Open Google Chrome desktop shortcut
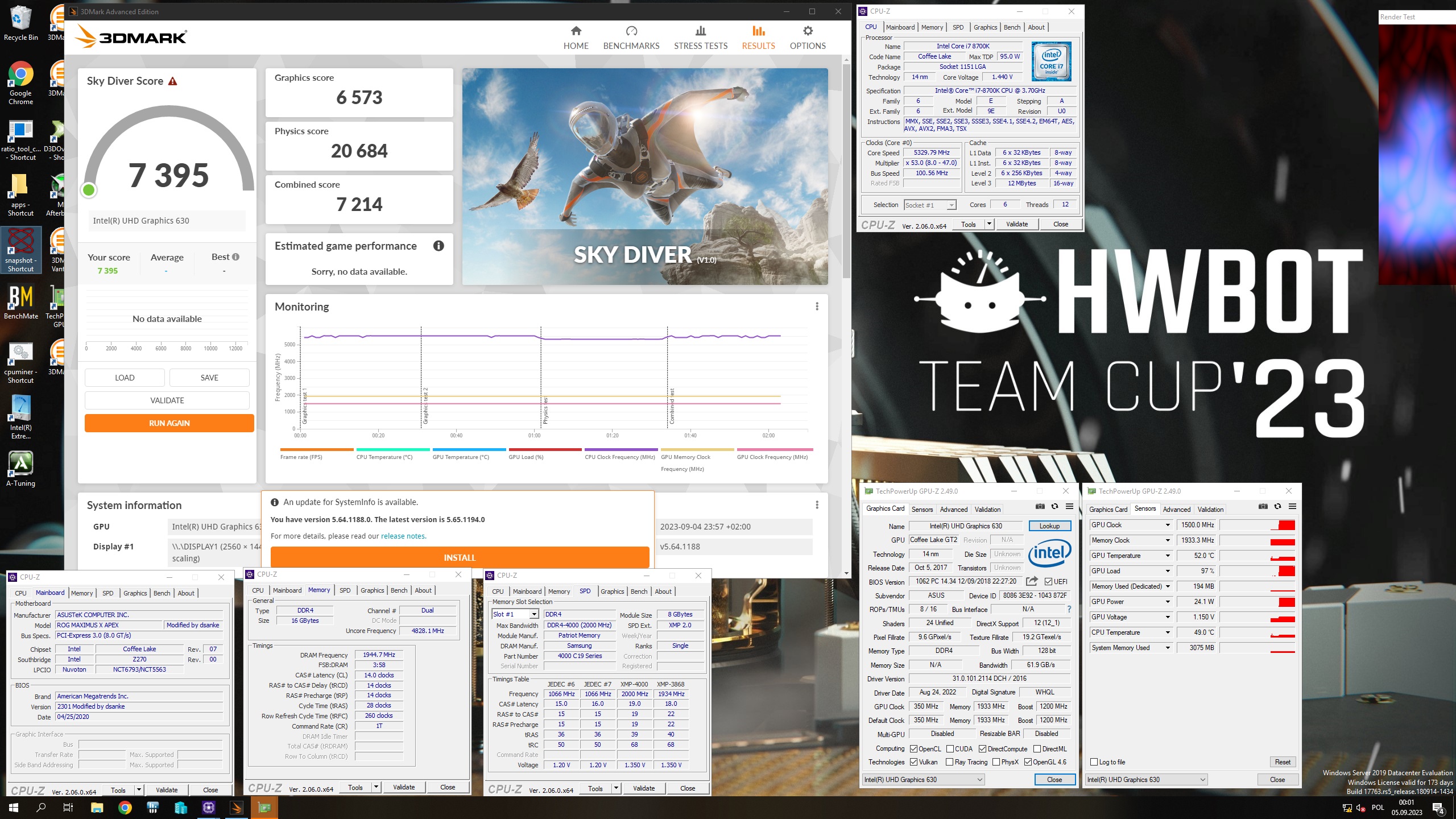 coord(21,83)
